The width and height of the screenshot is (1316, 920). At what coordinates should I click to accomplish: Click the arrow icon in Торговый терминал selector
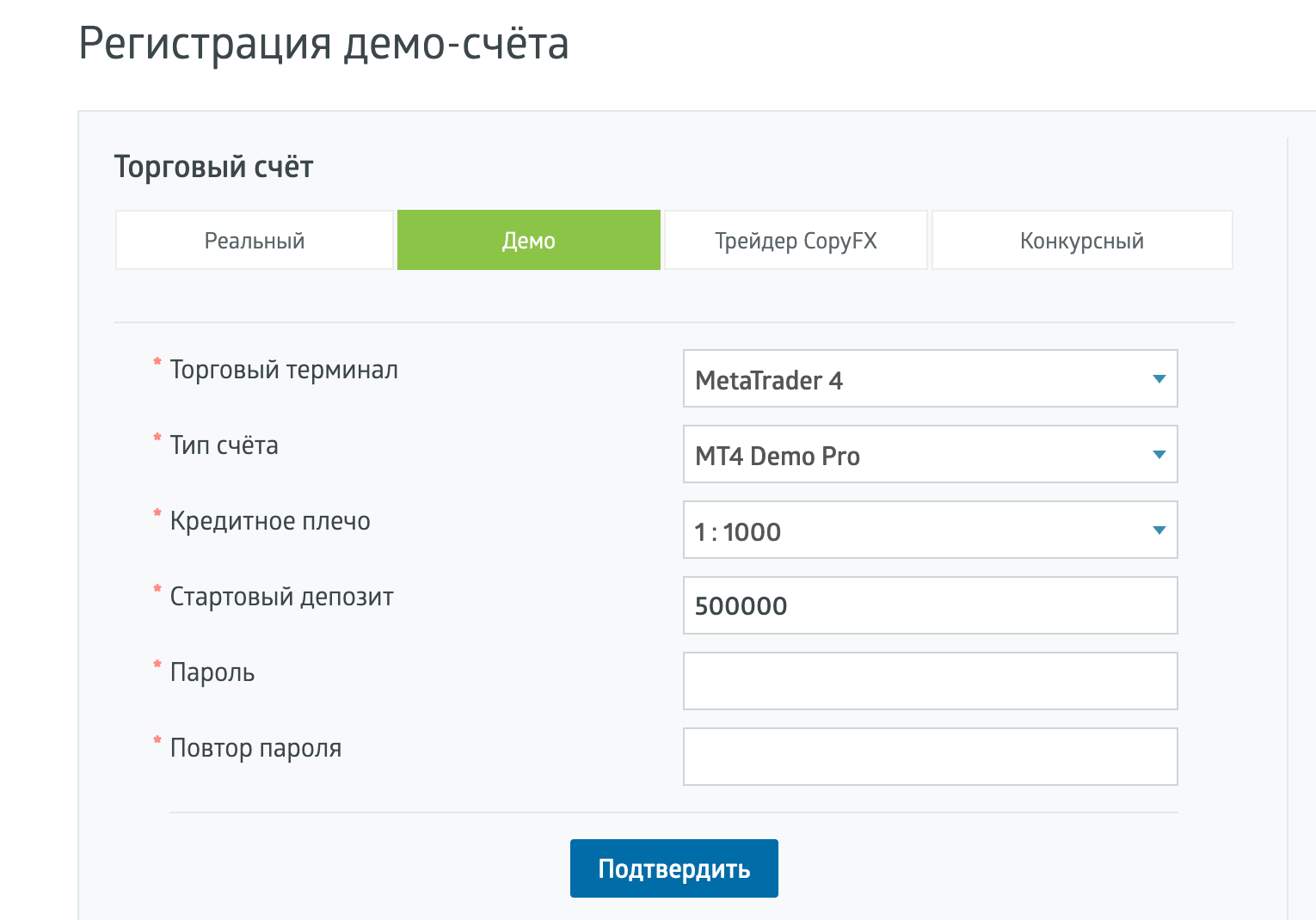(x=1159, y=379)
